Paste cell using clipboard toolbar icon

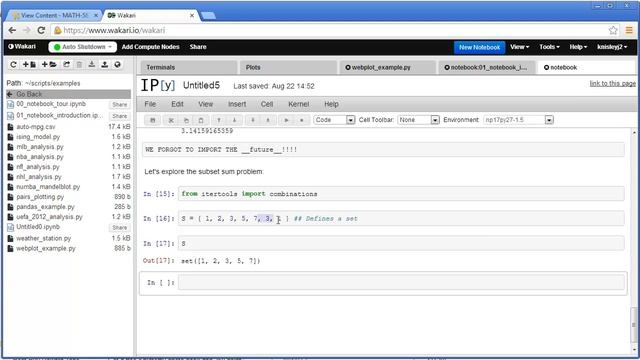pyautogui.click(x=201, y=120)
